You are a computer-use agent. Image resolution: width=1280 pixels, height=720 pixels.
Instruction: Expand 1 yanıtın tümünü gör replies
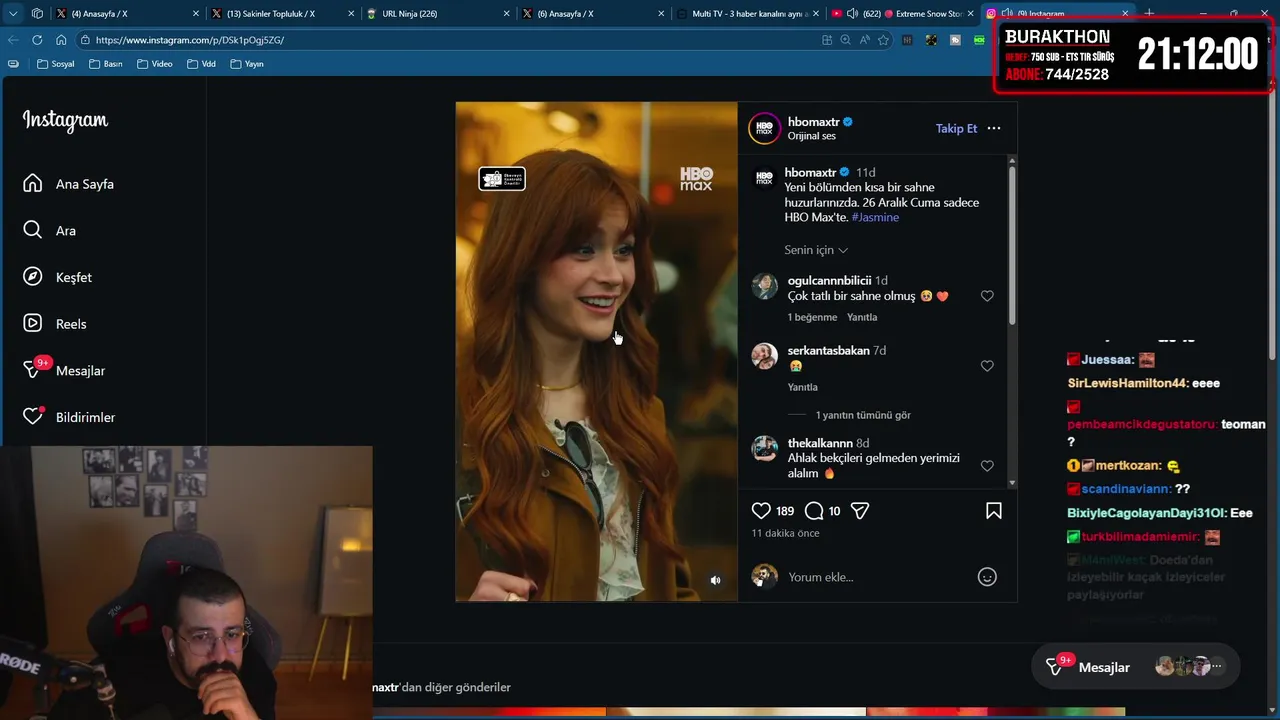(x=863, y=415)
